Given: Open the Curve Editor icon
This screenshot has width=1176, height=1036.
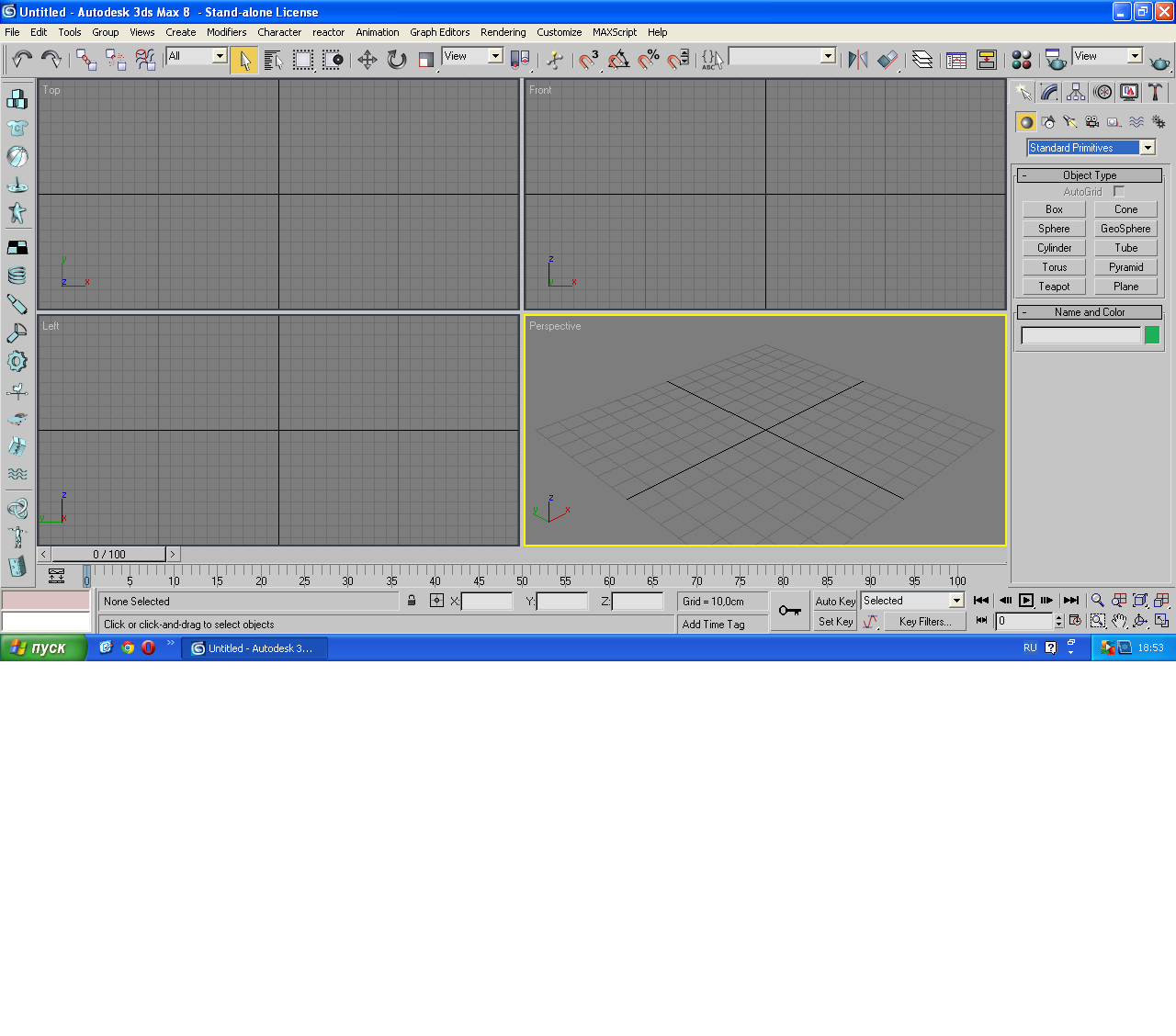Looking at the screenshot, I should [x=956, y=60].
